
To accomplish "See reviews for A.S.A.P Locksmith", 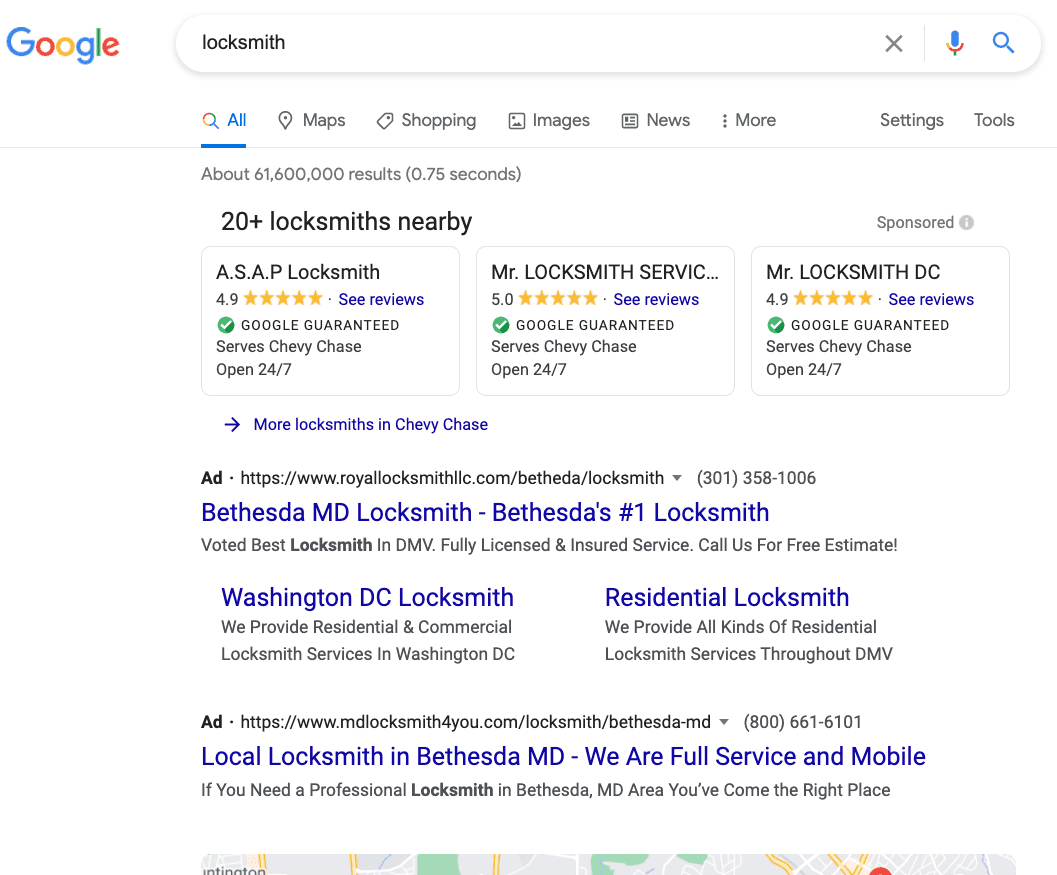I will tap(381, 299).
